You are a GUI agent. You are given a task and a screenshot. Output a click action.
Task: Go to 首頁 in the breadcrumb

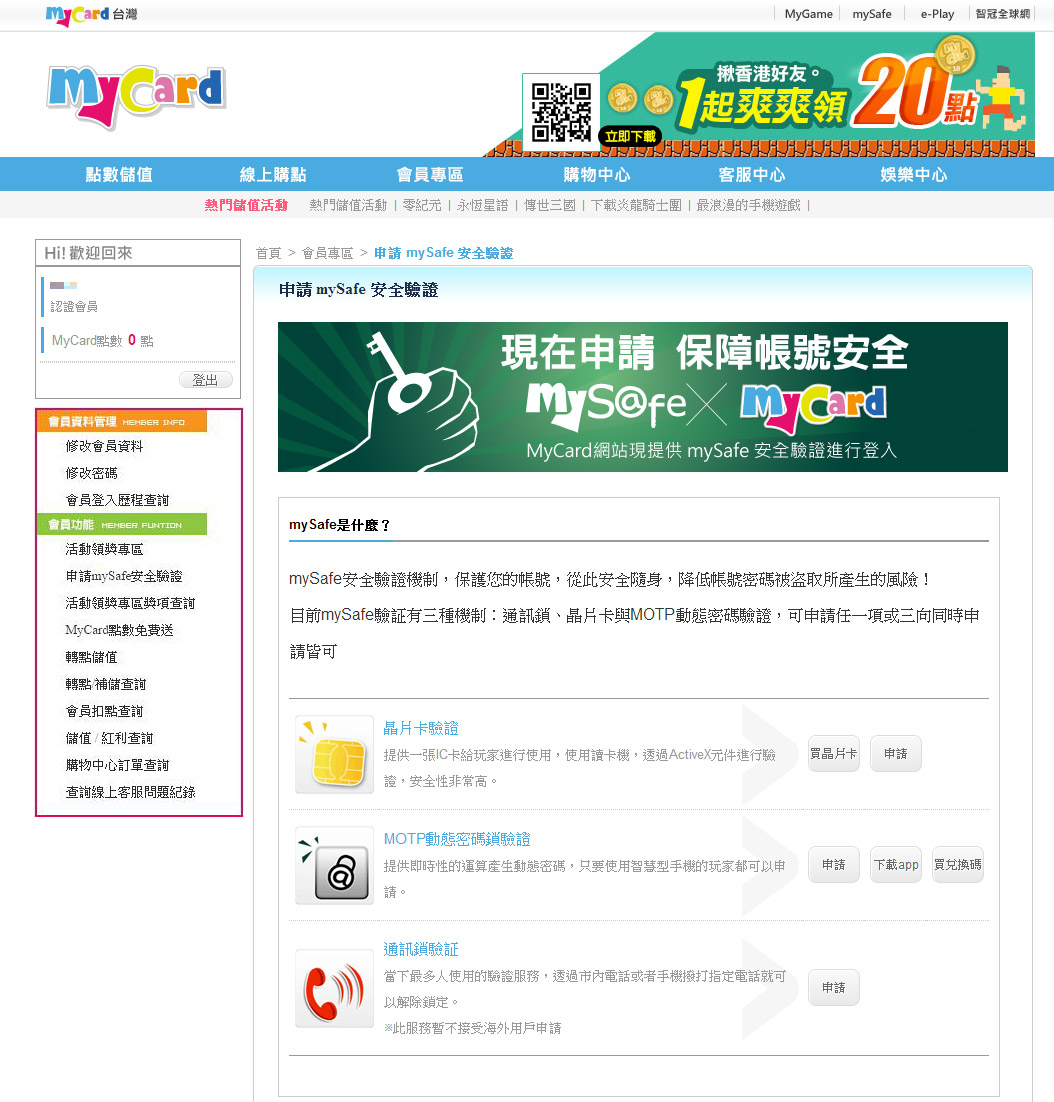pyautogui.click(x=268, y=253)
